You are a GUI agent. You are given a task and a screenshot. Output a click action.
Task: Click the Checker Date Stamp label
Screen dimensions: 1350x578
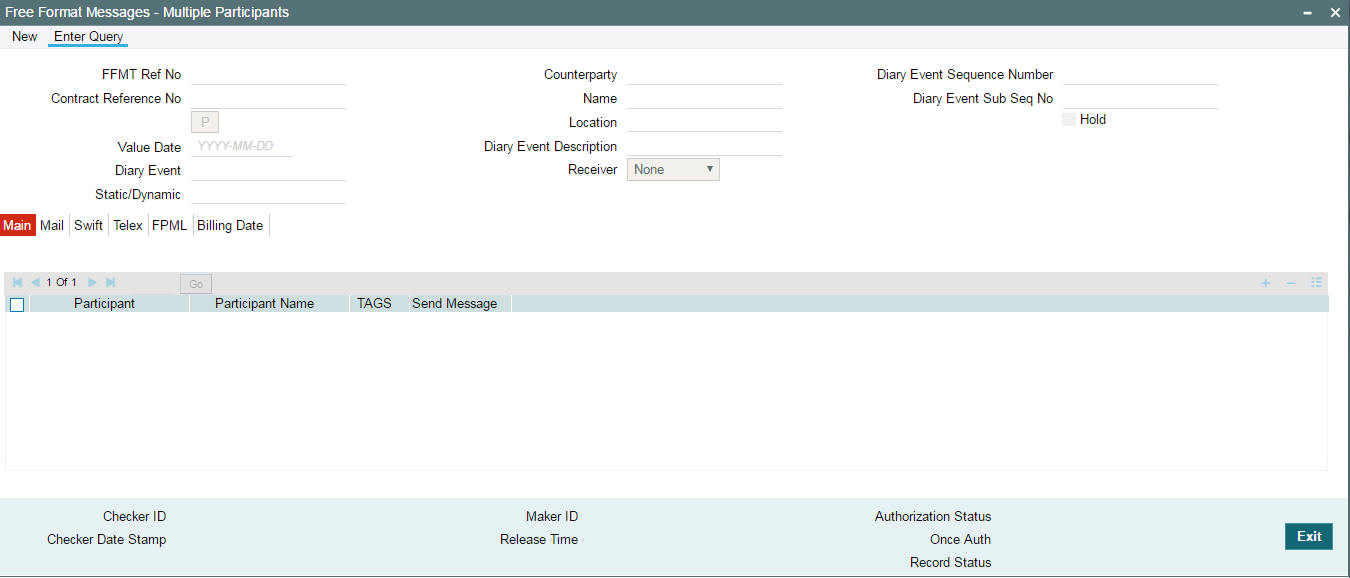pos(106,540)
